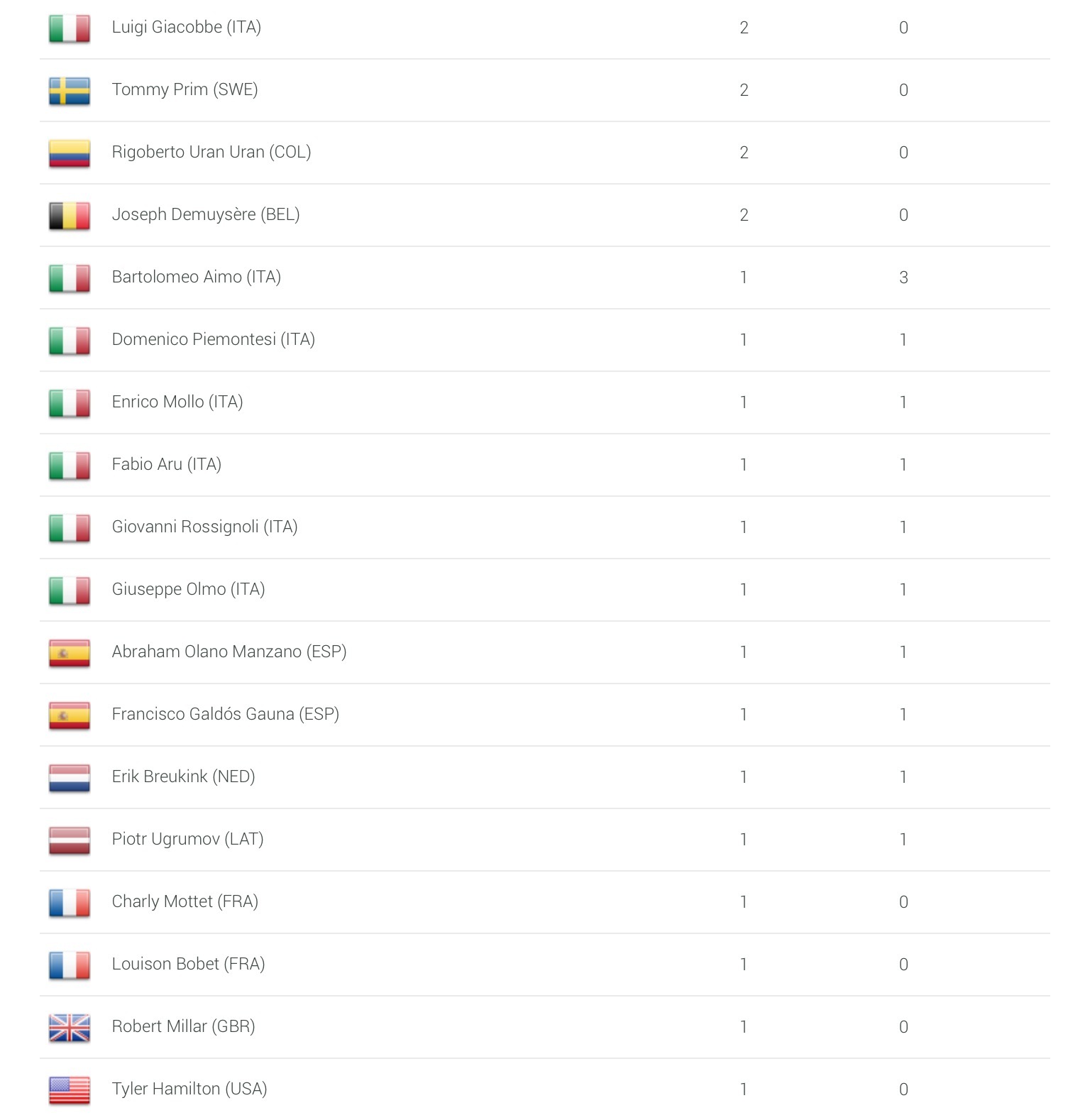
Task: Click the Italian flag beside Giuseppe Olmo
Action: click(x=70, y=591)
